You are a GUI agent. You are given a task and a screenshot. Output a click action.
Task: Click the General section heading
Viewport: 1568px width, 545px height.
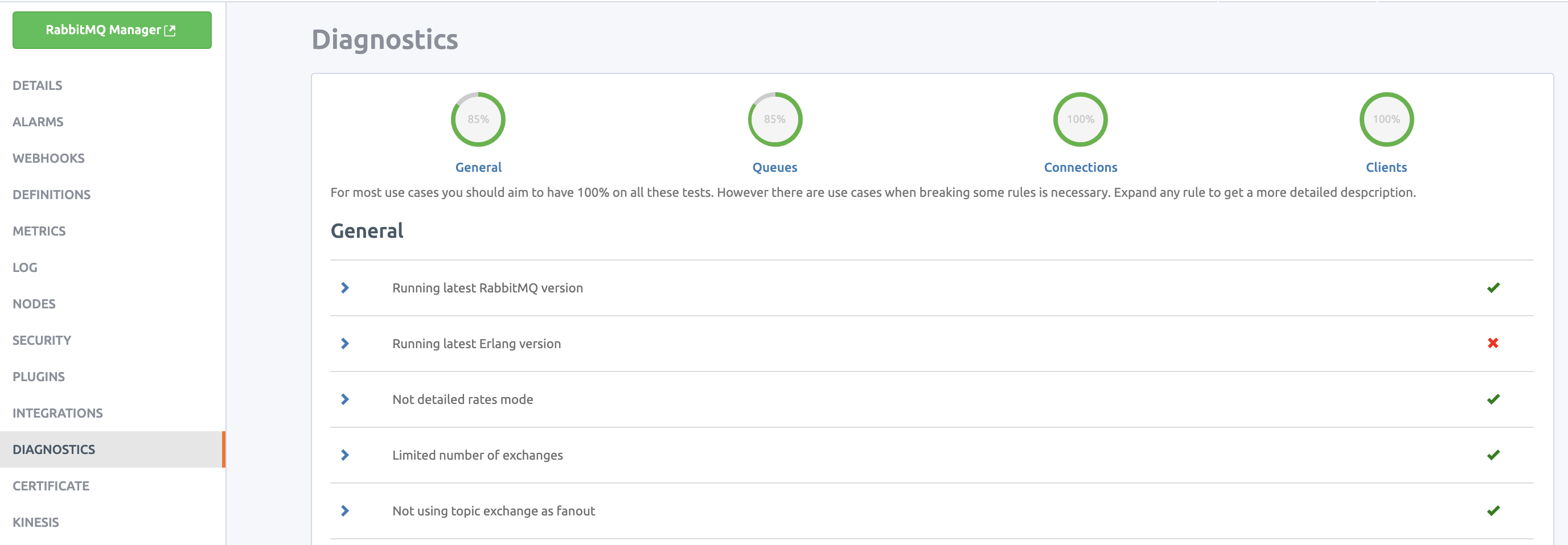[367, 231]
